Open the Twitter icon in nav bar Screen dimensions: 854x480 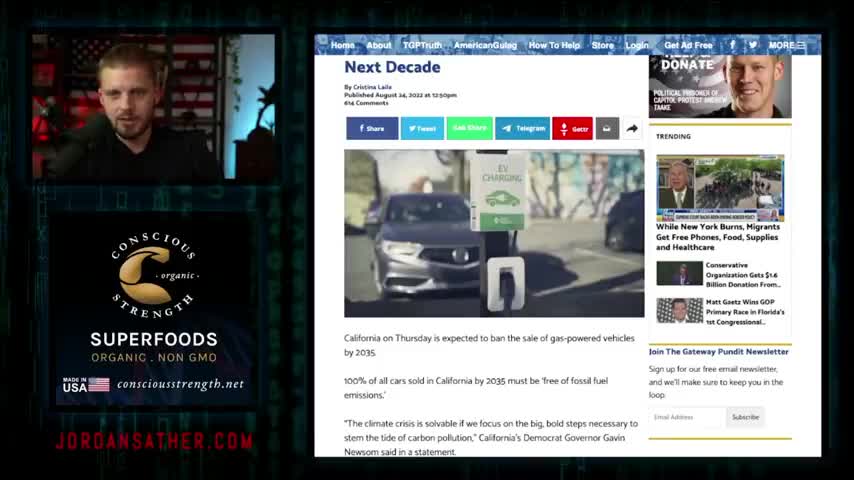pyautogui.click(x=753, y=45)
